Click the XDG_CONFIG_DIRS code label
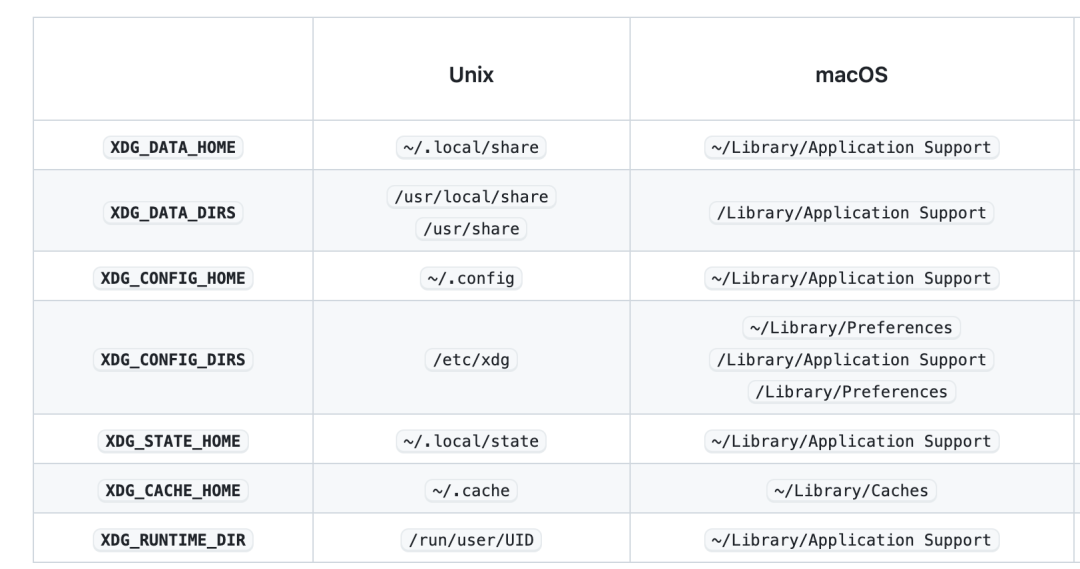Viewport: 1080px width, 569px height. click(x=173, y=360)
